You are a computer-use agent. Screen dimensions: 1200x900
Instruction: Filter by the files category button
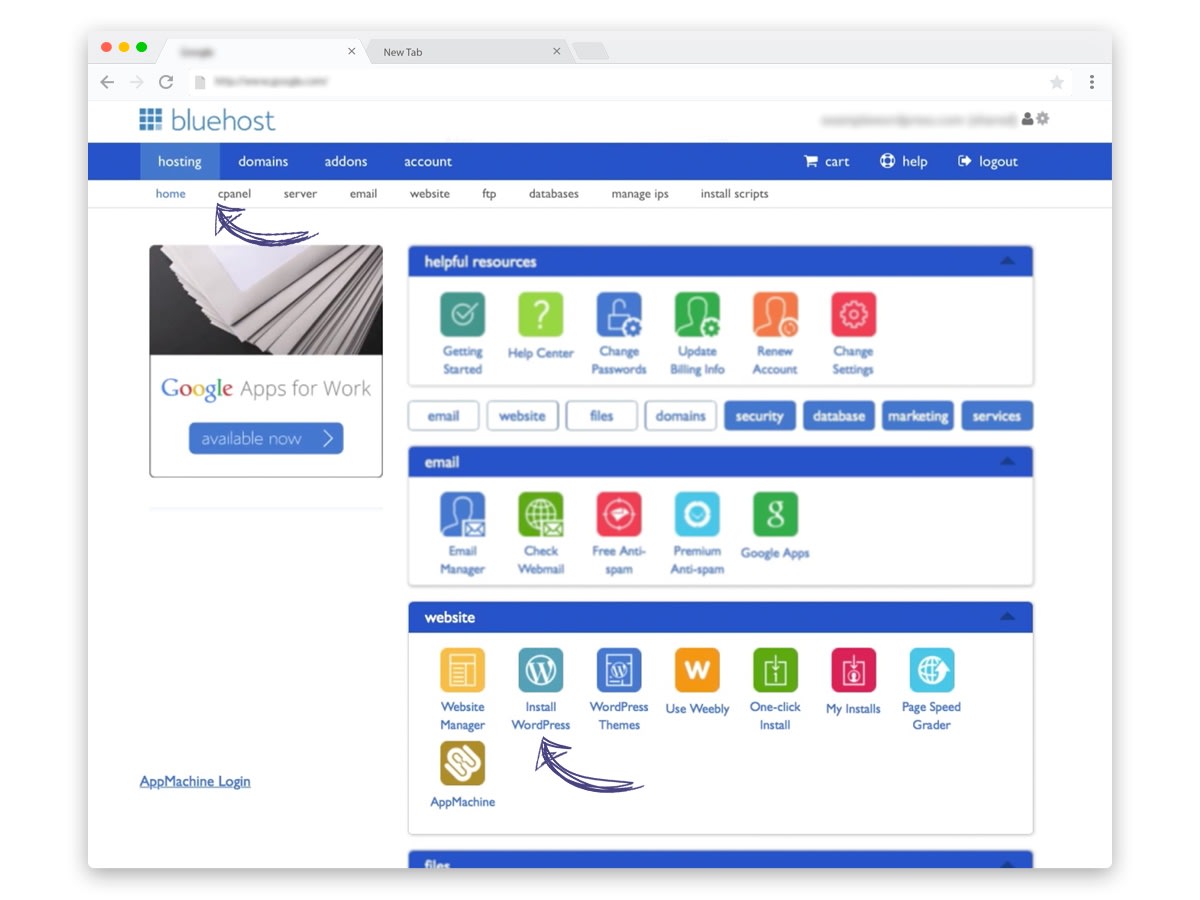pos(601,416)
